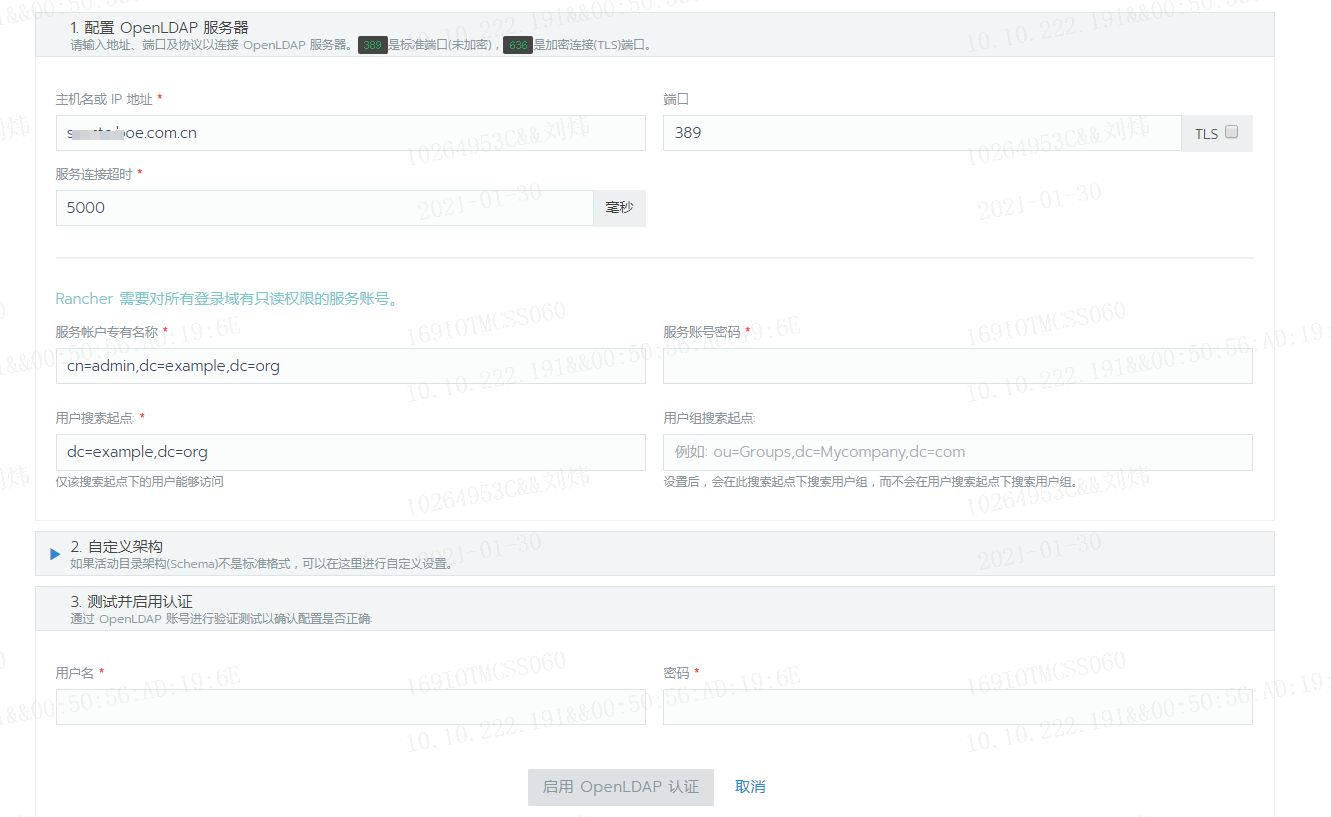
Task: Click the 用户组搜索起点 input field
Action: (x=958, y=452)
